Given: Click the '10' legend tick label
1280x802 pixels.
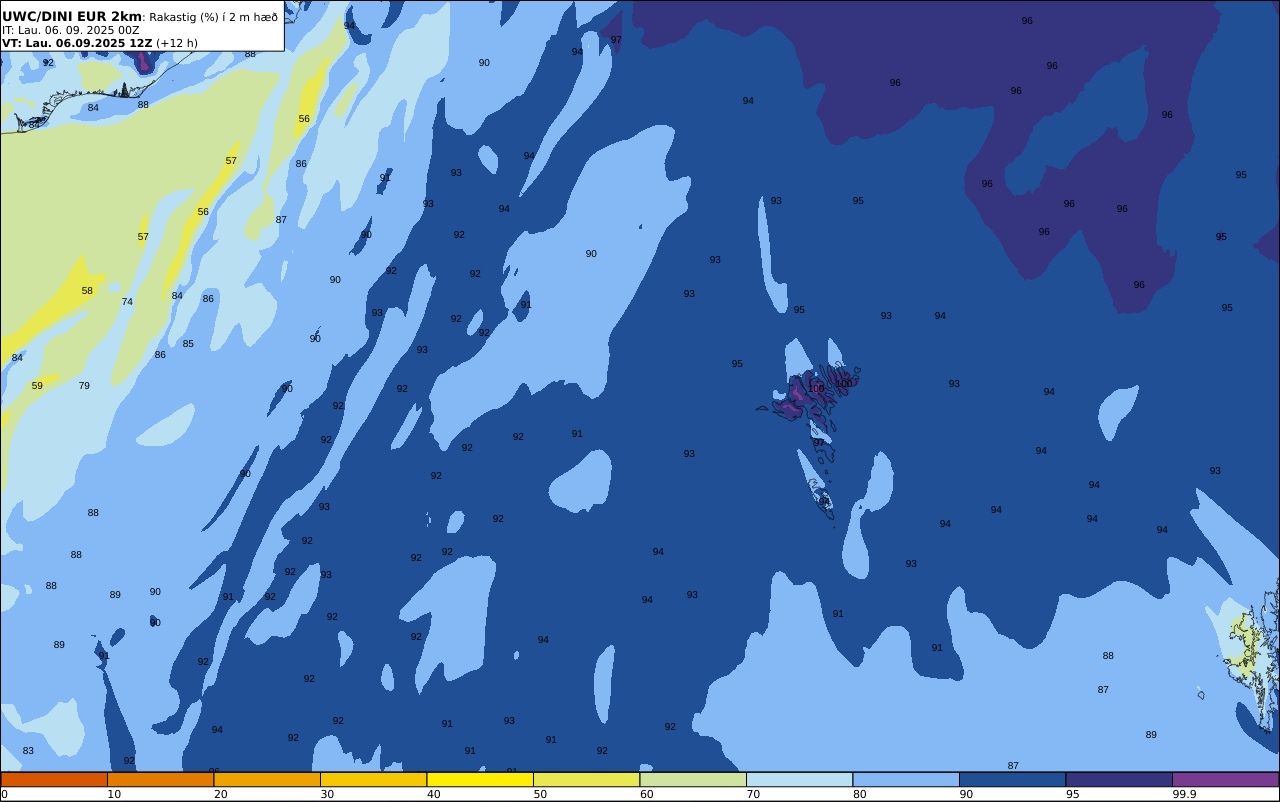Looking at the screenshot, I should coord(114,794).
